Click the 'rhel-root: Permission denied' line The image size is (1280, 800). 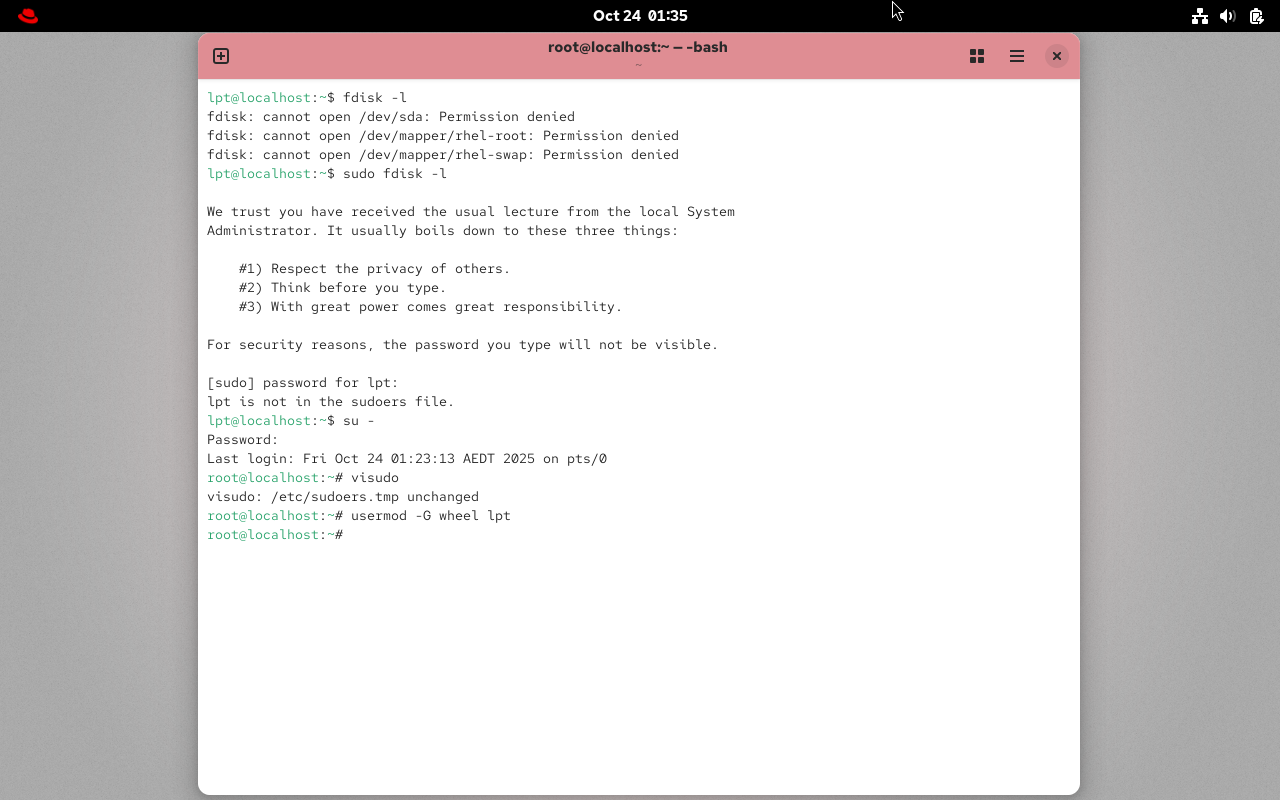[443, 136]
